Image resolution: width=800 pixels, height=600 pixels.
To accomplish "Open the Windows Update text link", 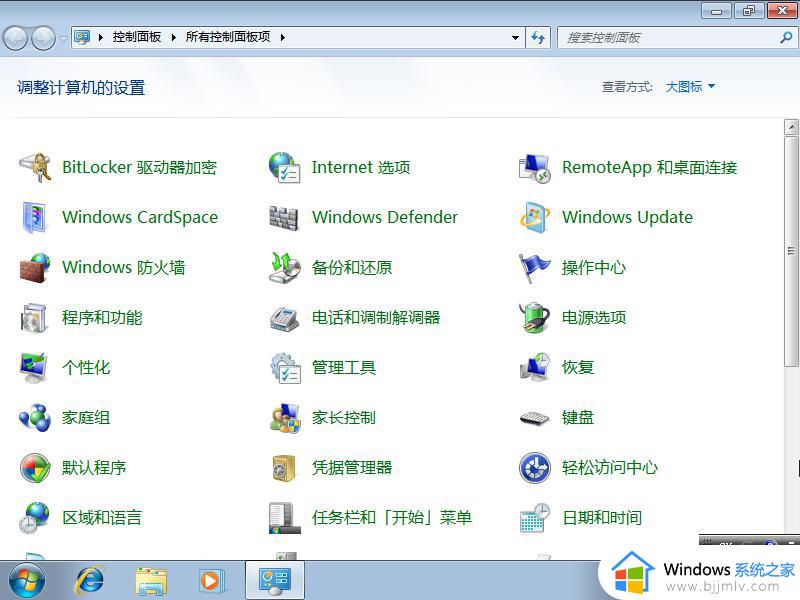I will tap(628, 217).
